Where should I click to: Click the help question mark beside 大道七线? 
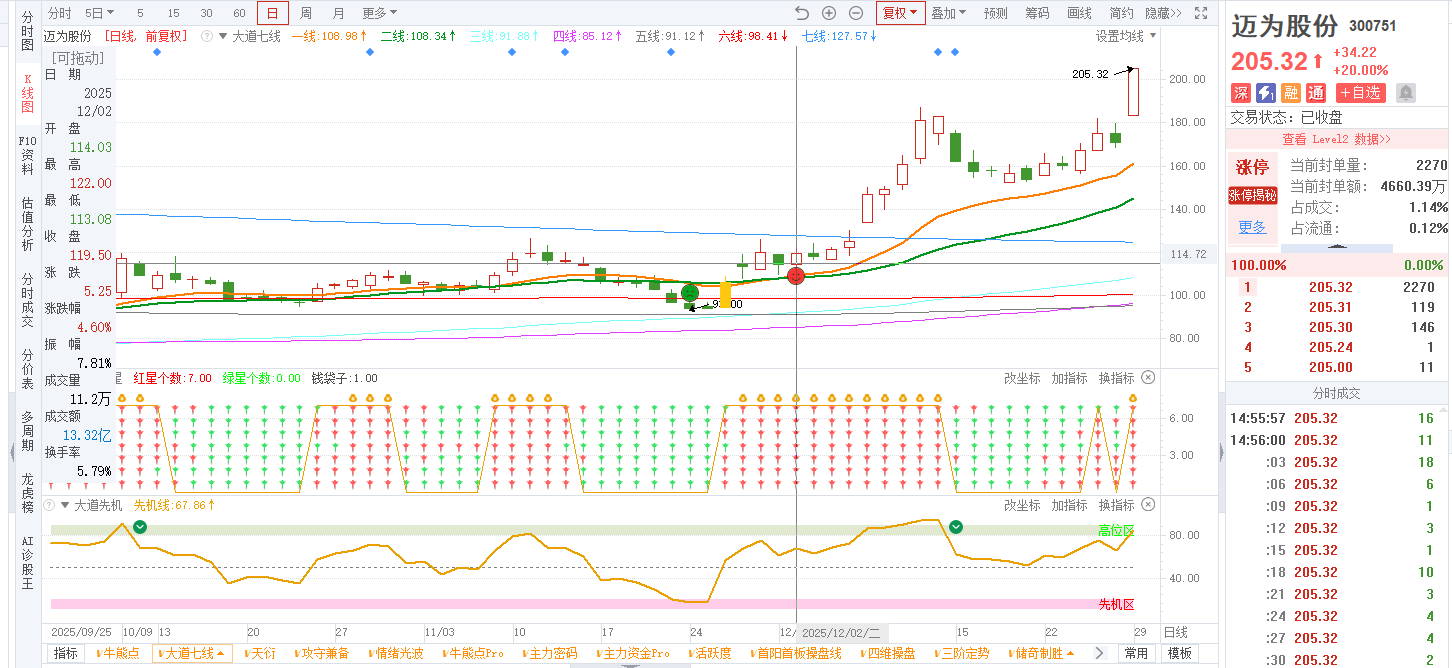[x=207, y=36]
